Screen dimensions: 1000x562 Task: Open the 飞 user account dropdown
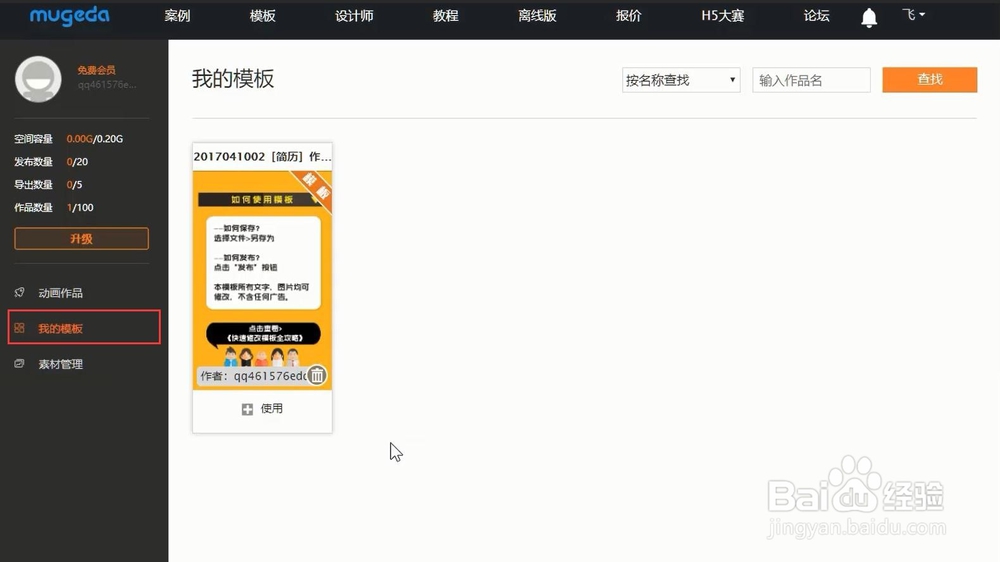click(x=913, y=15)
